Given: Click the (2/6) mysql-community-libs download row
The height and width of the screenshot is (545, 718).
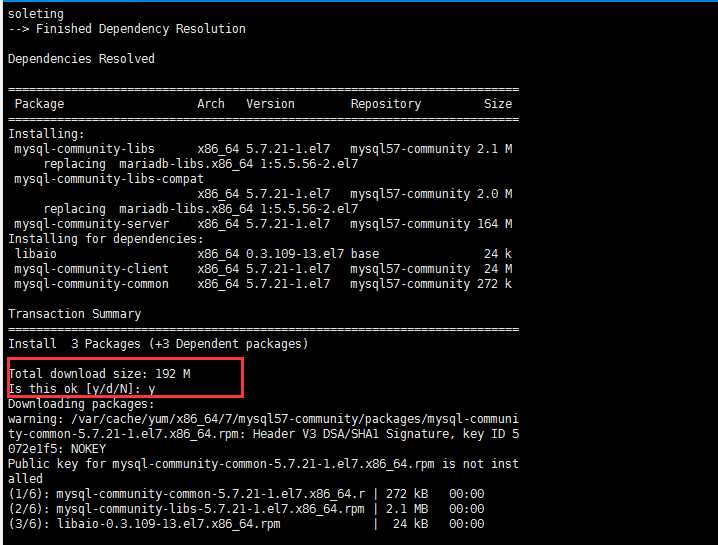Looking at the screenshot, I should point(246,509).
